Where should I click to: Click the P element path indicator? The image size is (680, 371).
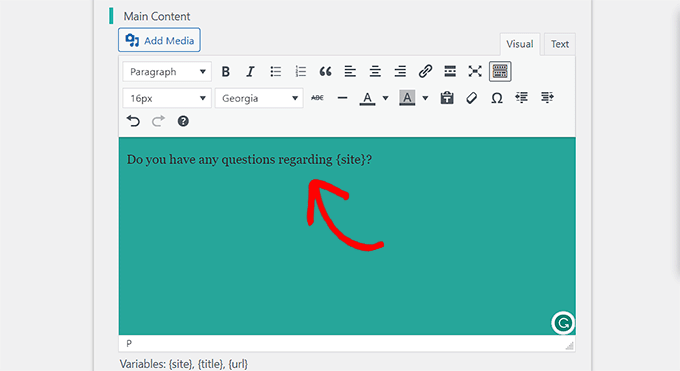point(129,343)
